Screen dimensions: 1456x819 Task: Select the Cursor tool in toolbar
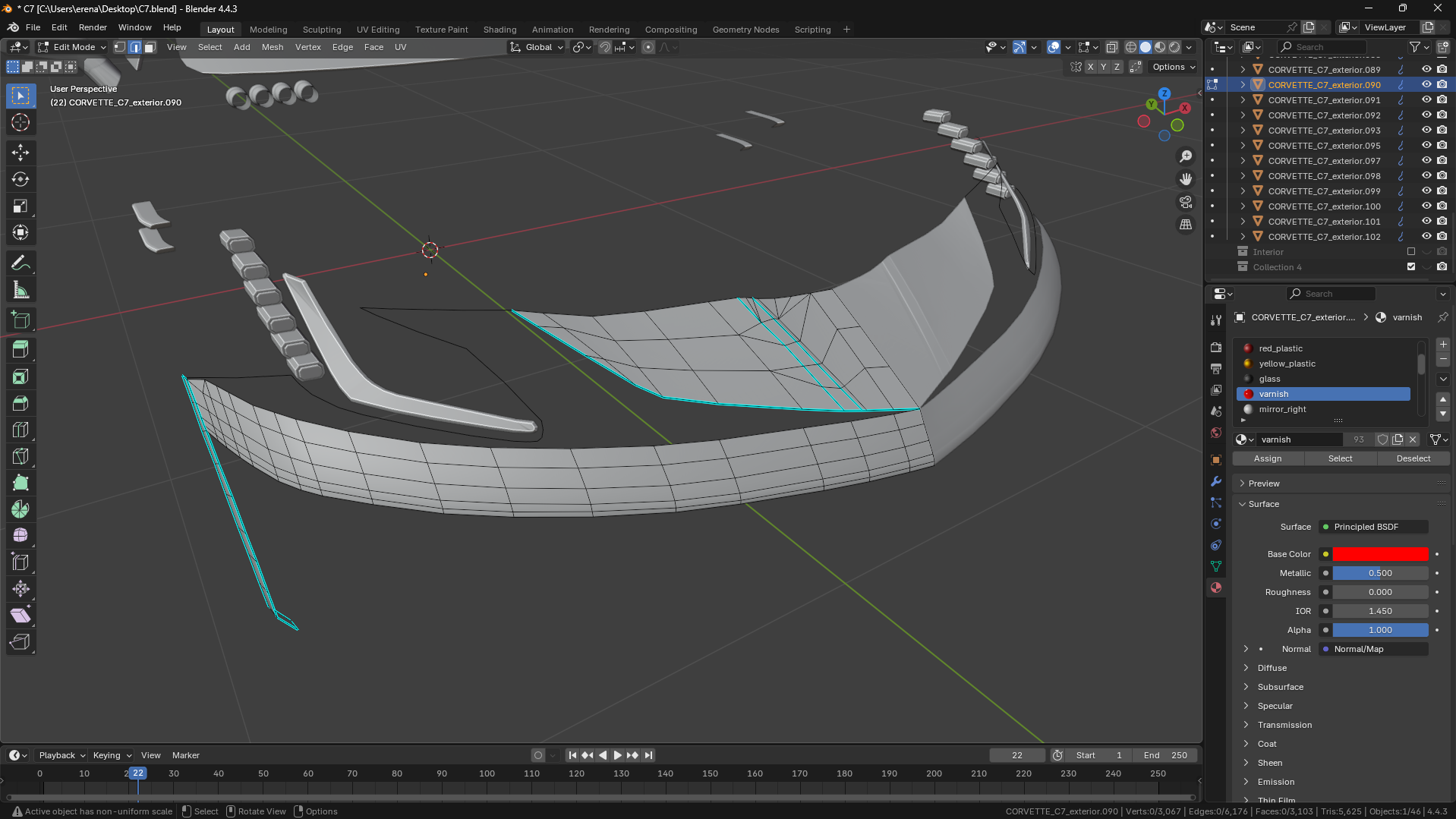click(20, 122)
